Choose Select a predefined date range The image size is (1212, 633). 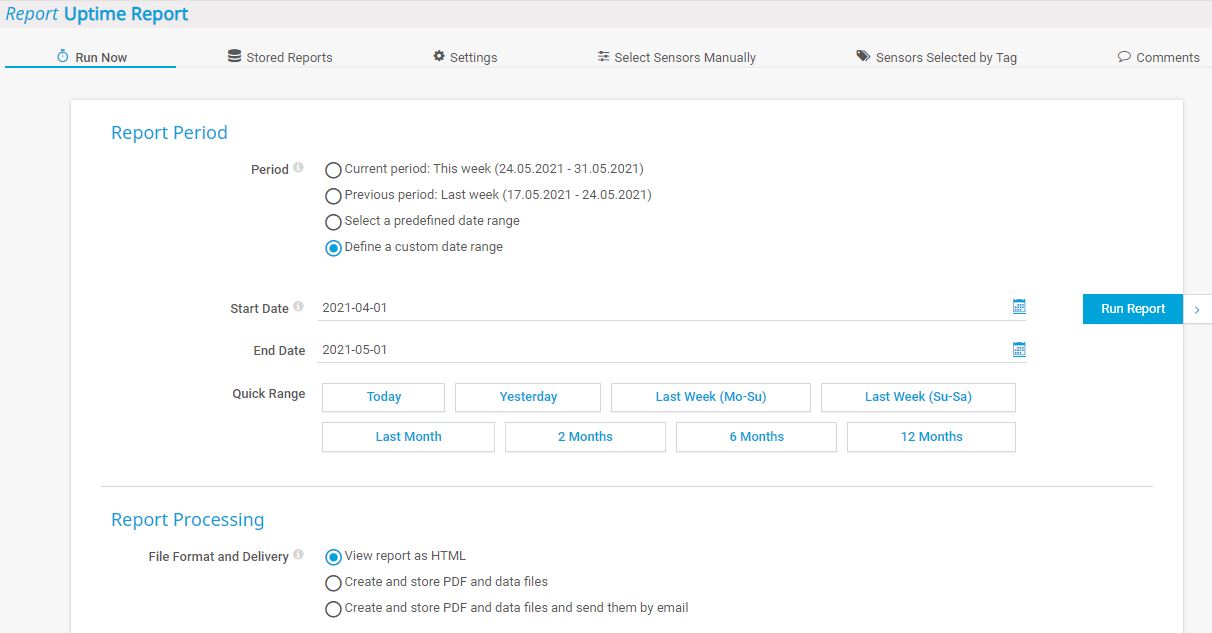(333, 222)
